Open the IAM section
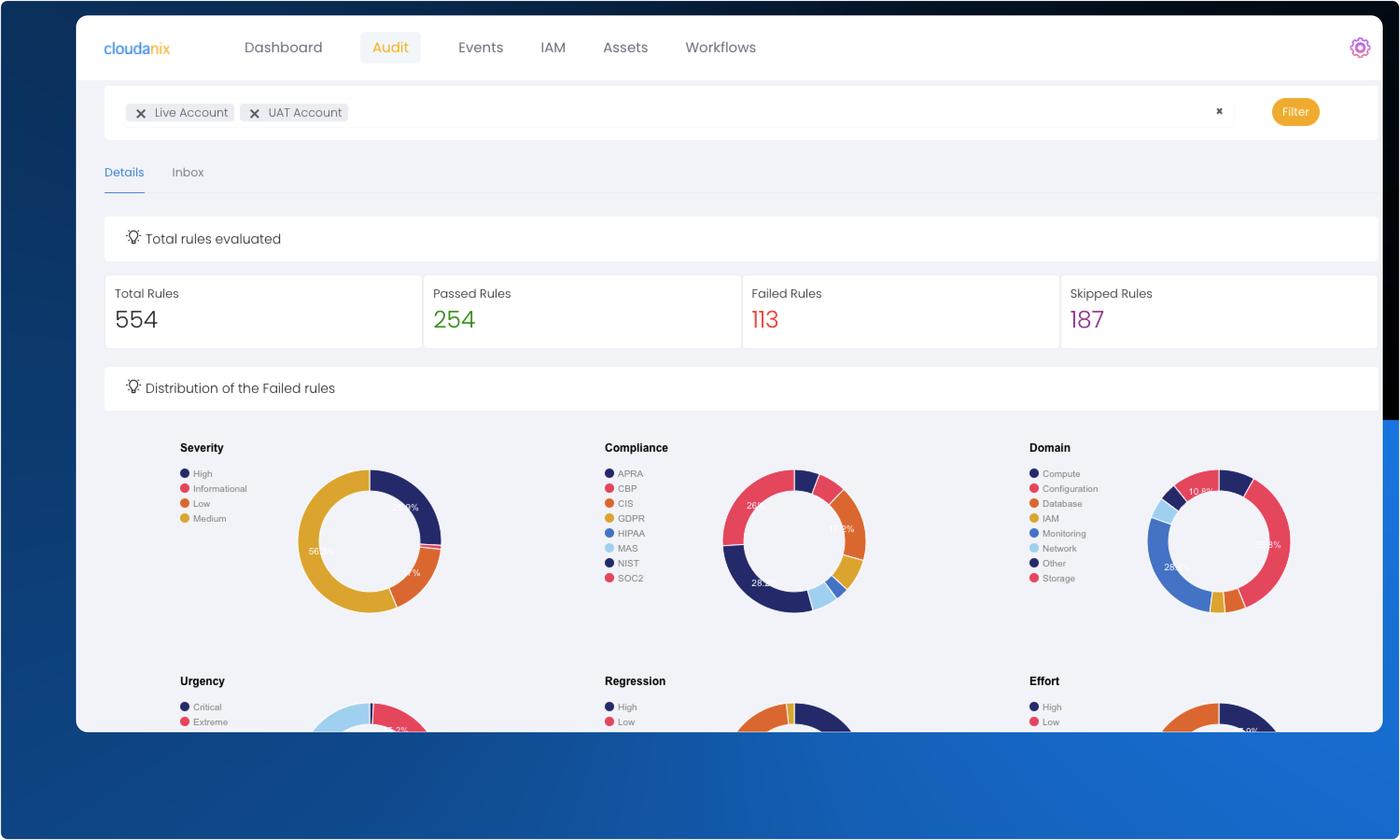 553,48
